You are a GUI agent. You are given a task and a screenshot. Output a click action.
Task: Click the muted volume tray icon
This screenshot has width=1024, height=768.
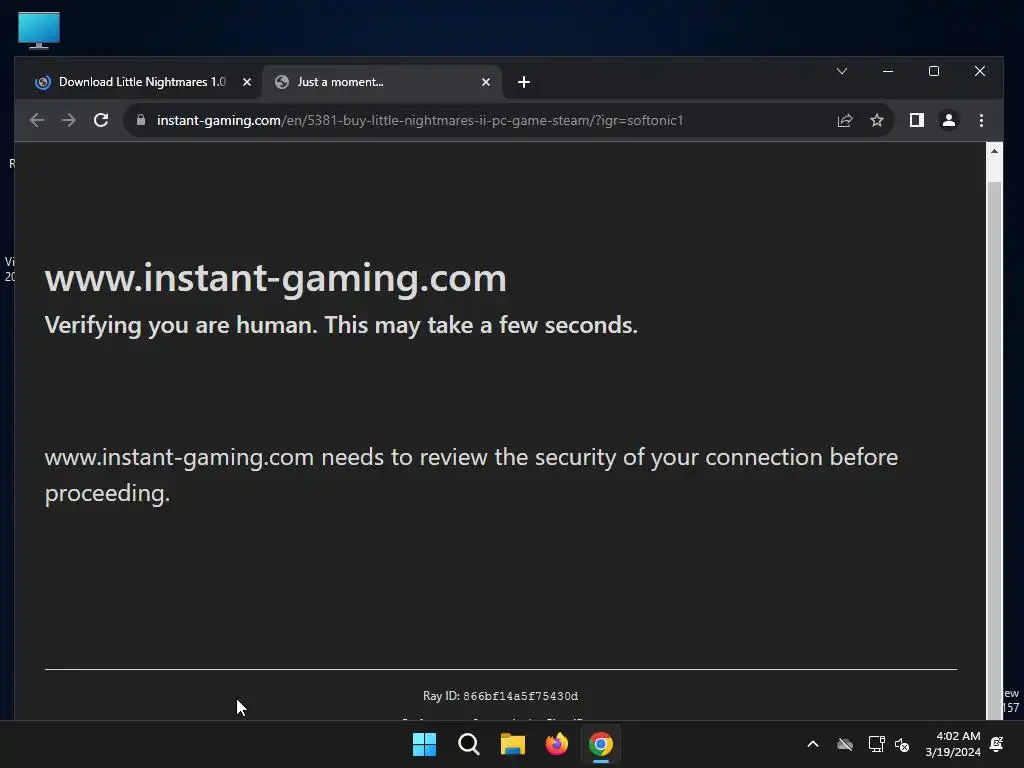point(902,744)
